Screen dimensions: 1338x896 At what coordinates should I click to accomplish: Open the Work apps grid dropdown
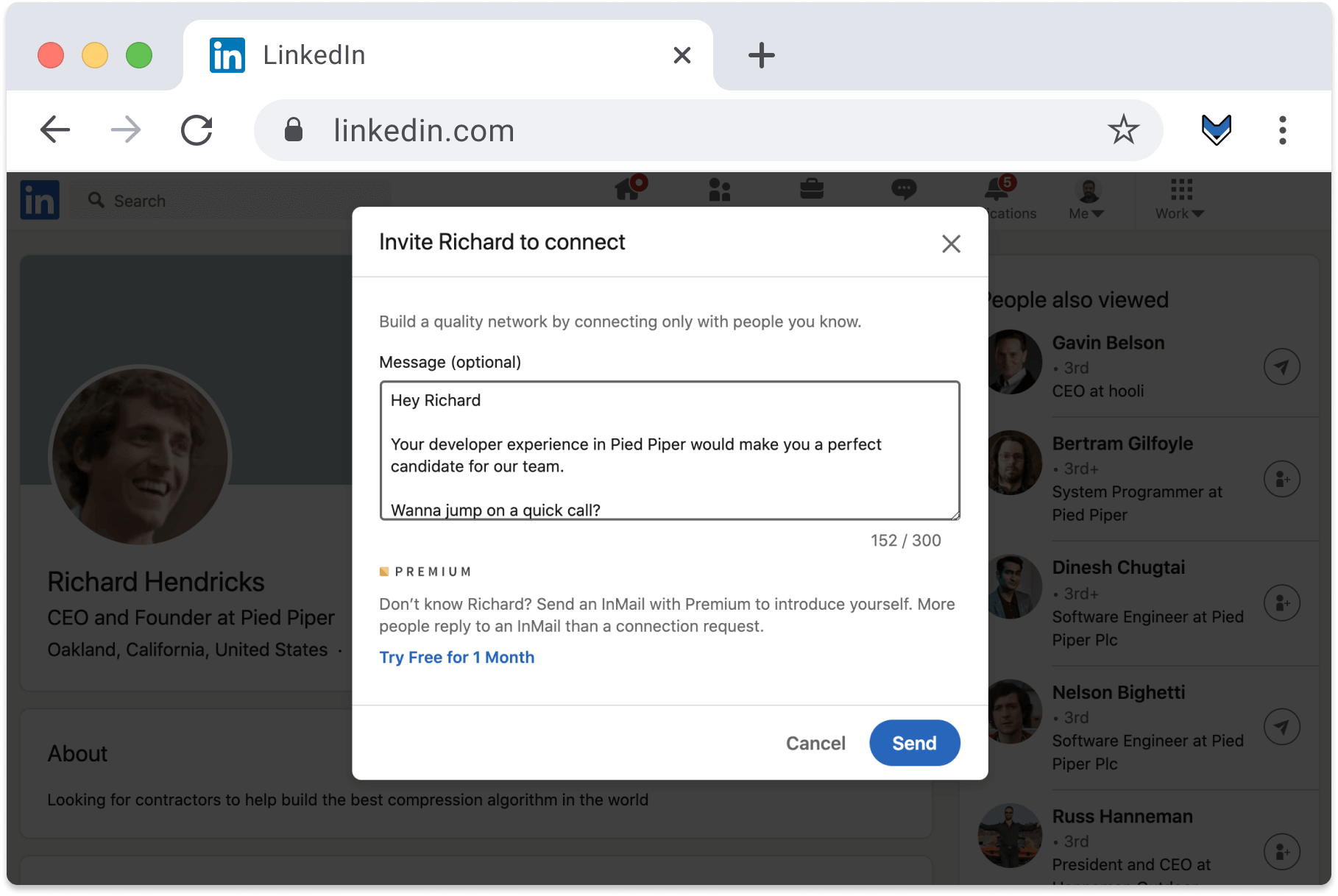(x=1180, y=200)
